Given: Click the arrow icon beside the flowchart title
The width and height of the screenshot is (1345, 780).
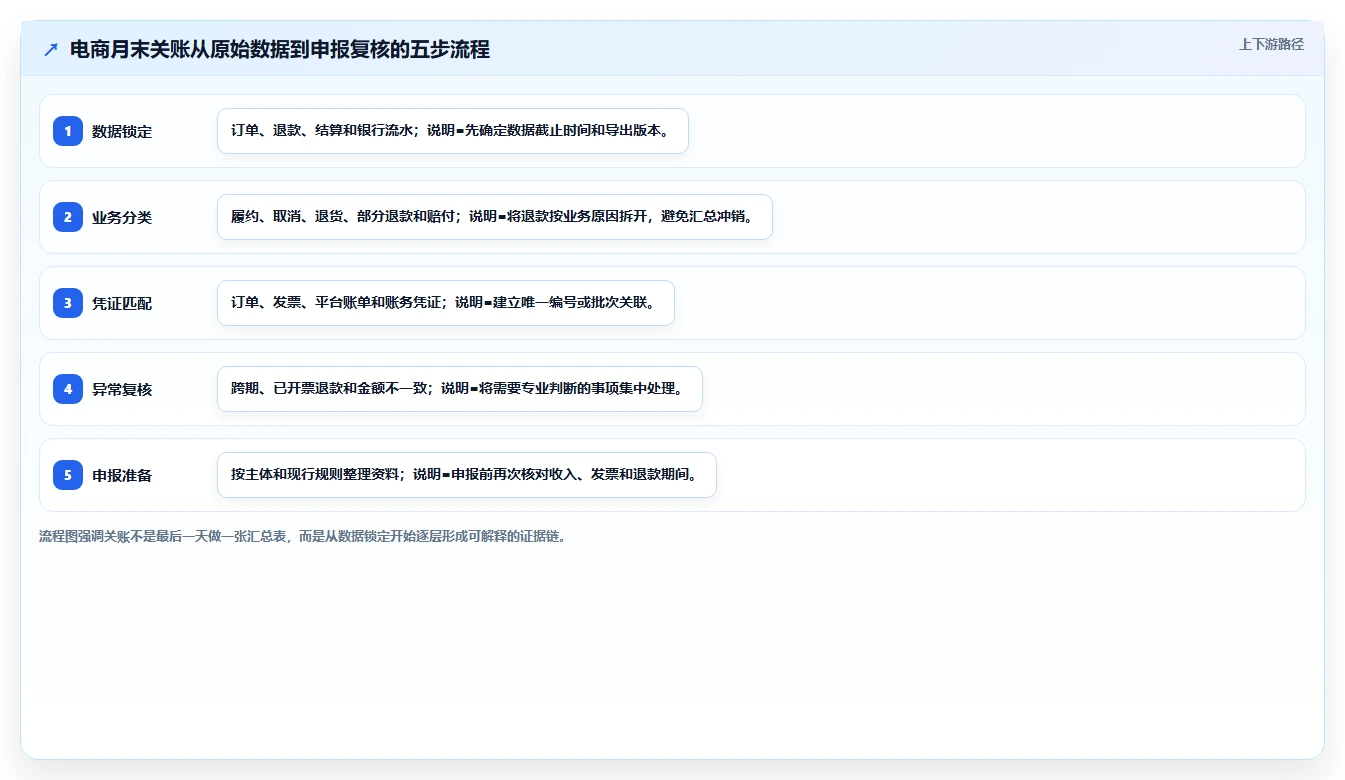Looking at the screenshot, I should tap(51, 50).
